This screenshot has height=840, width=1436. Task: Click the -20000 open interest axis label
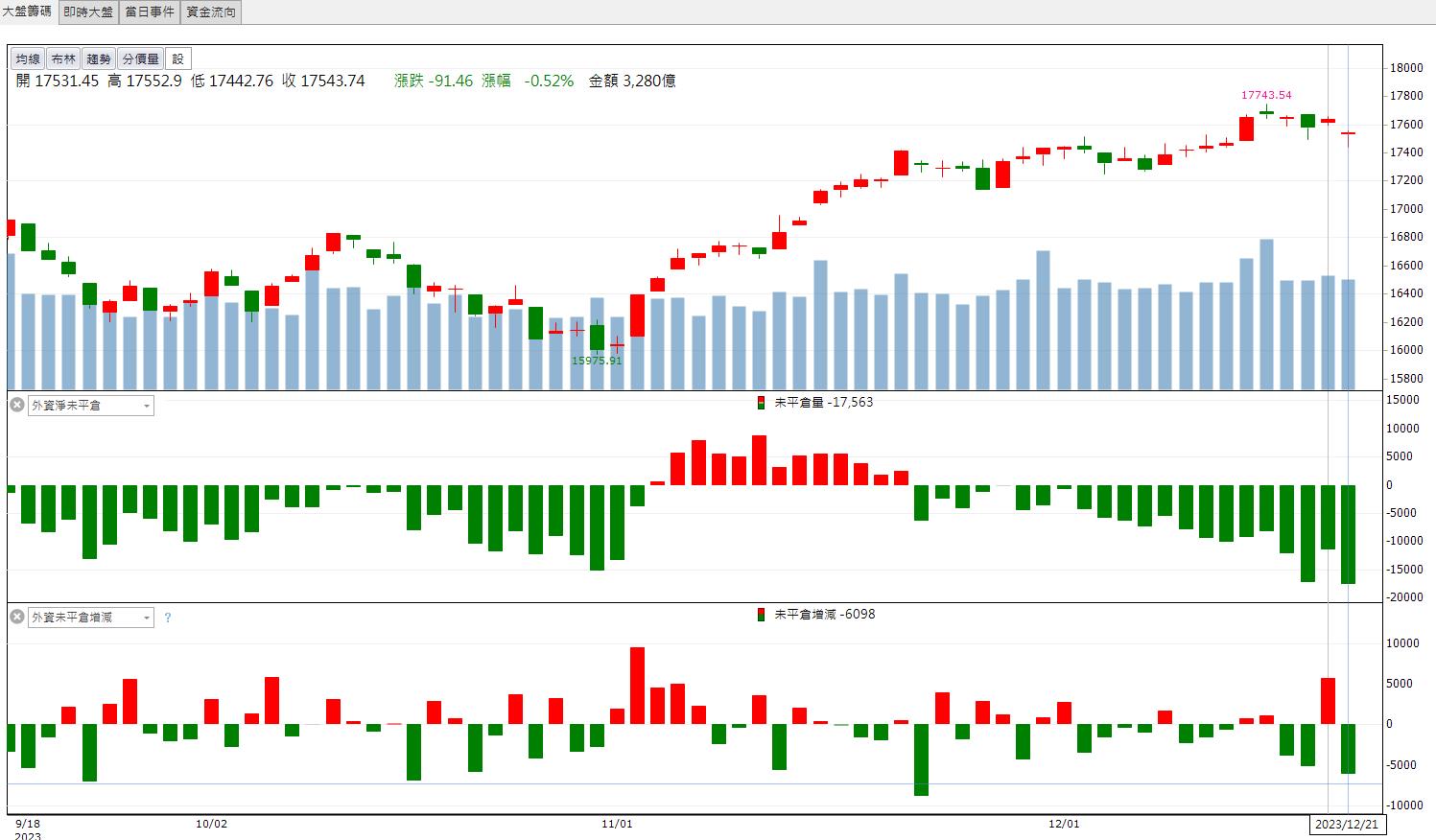pos(1404,597)
